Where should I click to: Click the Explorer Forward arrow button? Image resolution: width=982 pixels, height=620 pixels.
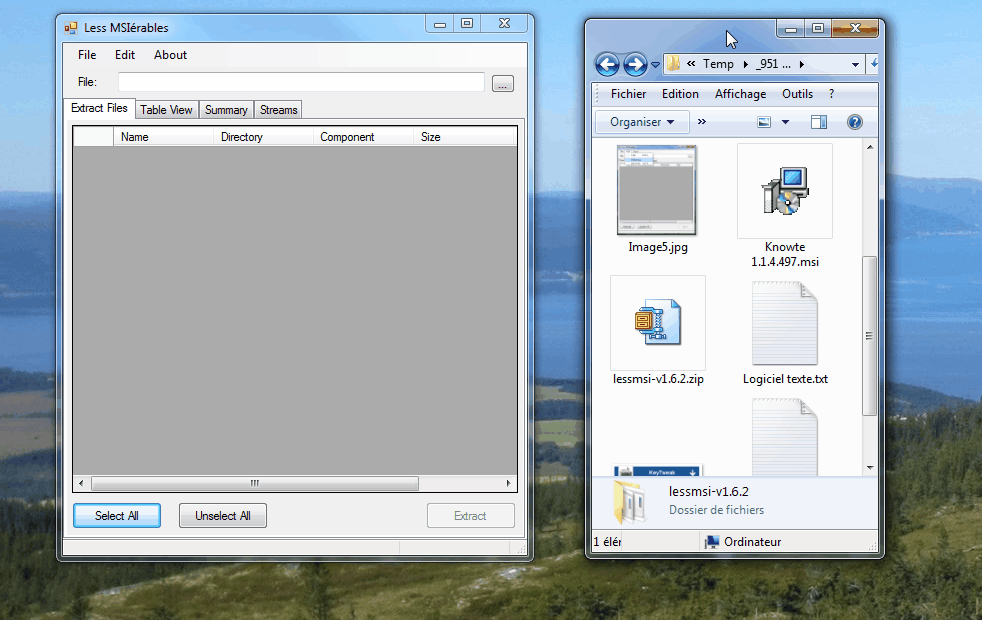(x=635, y=65)
